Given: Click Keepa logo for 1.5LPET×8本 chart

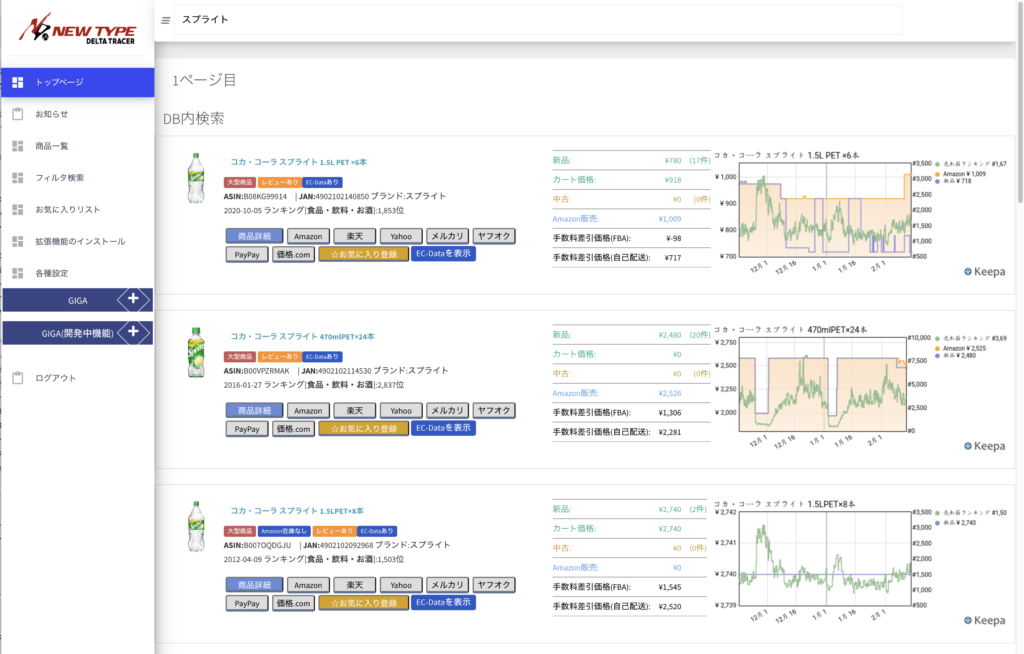Looking at the screenshot, I should click(x=985, y=621).
